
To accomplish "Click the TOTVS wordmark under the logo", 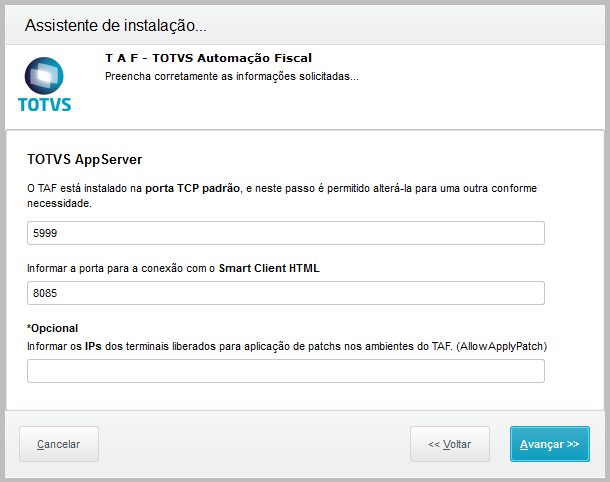I will (45, 103).
